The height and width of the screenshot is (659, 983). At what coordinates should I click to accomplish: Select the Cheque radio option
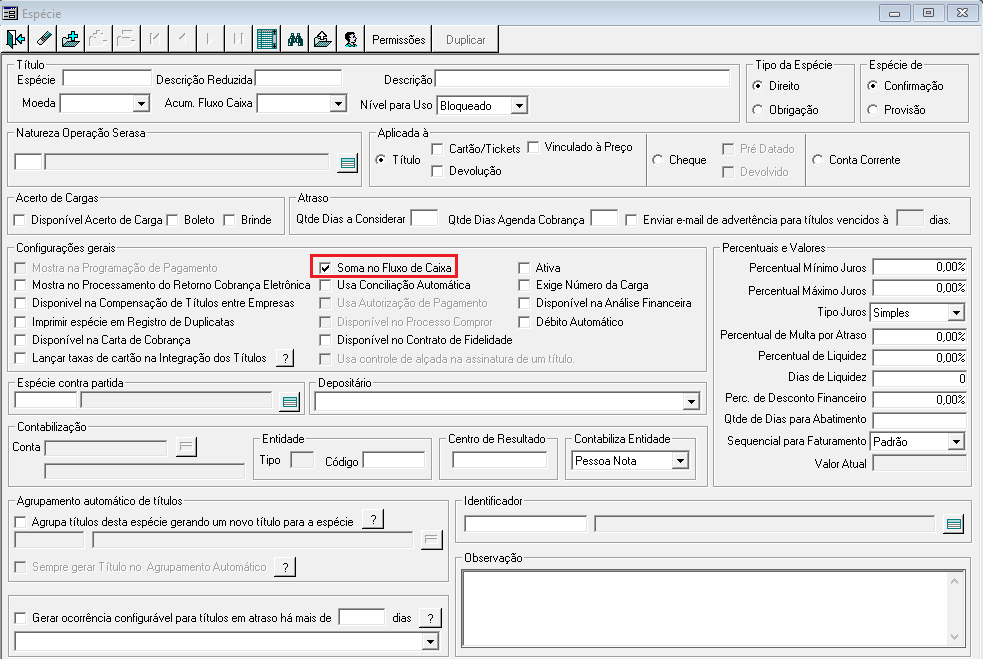tap(658, 160)
